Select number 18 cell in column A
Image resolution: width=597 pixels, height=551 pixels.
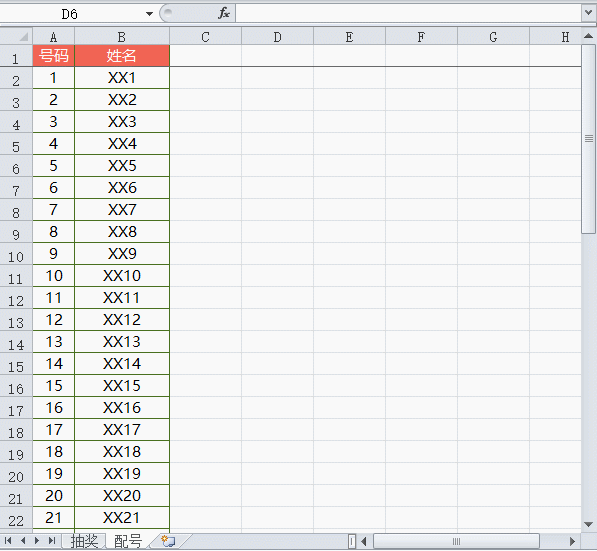click(x=54, y=452)
